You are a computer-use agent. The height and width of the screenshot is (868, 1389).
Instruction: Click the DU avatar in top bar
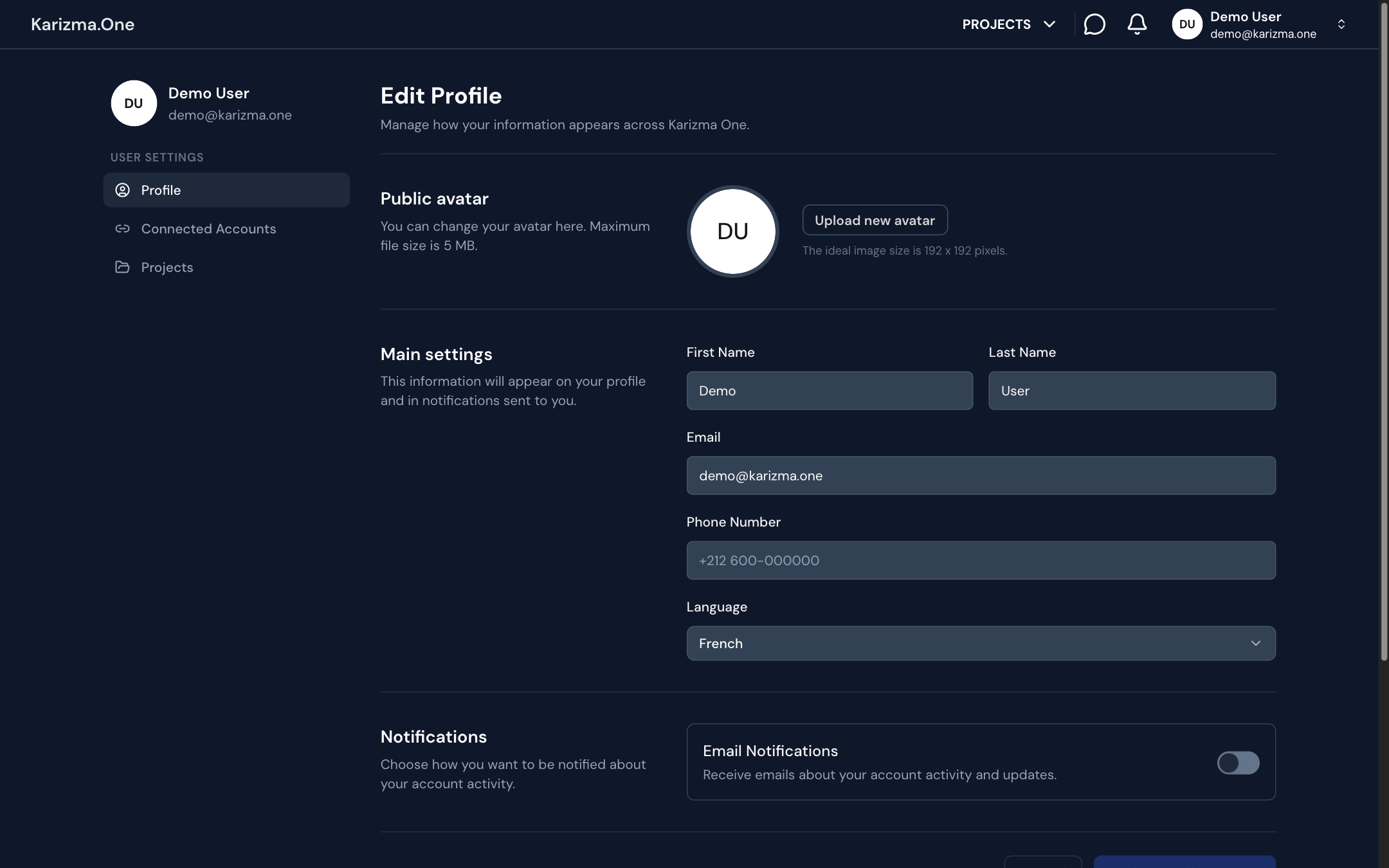(1186, 24)
